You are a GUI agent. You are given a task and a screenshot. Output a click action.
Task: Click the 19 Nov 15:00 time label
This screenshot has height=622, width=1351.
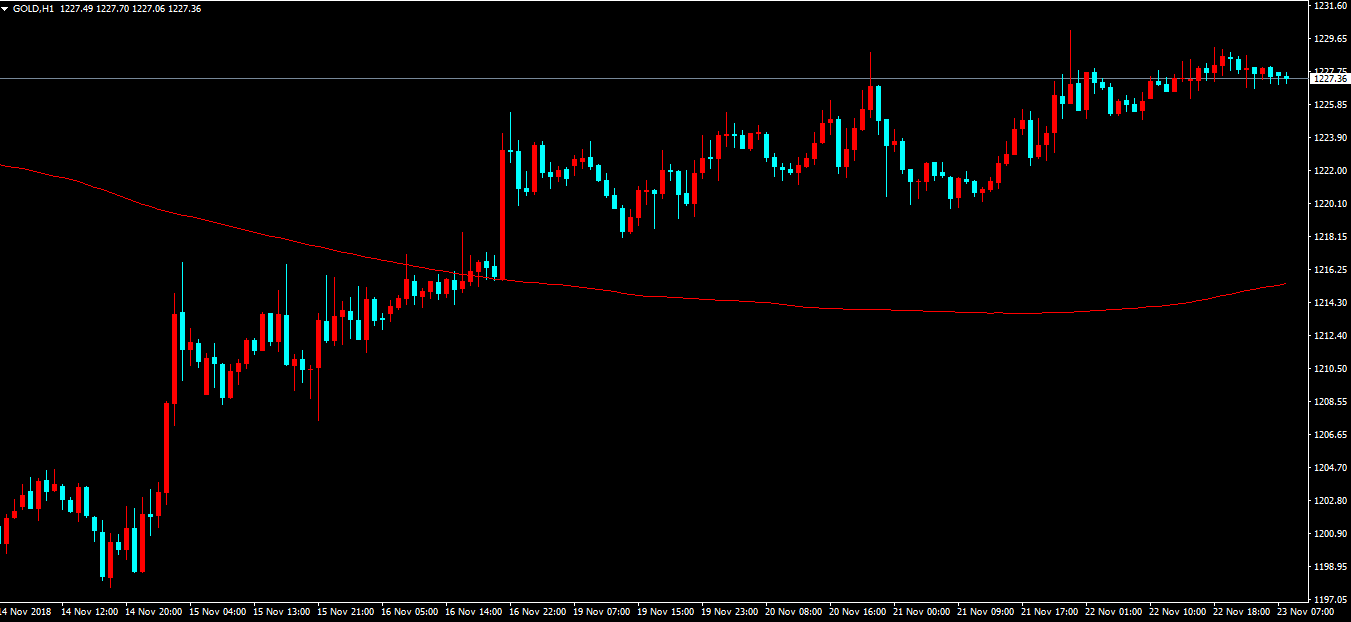[x=665, y=611]
